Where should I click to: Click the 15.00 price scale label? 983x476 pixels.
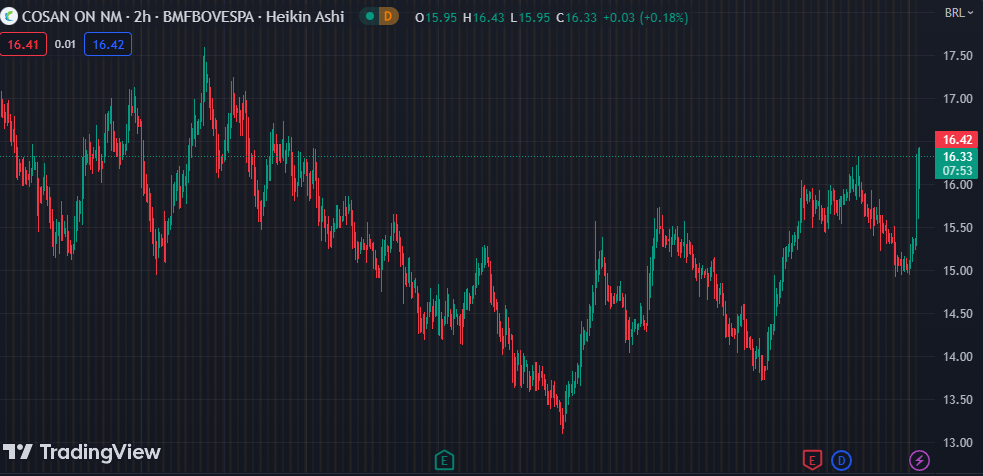pyautogui.click(x=957, y=271)
